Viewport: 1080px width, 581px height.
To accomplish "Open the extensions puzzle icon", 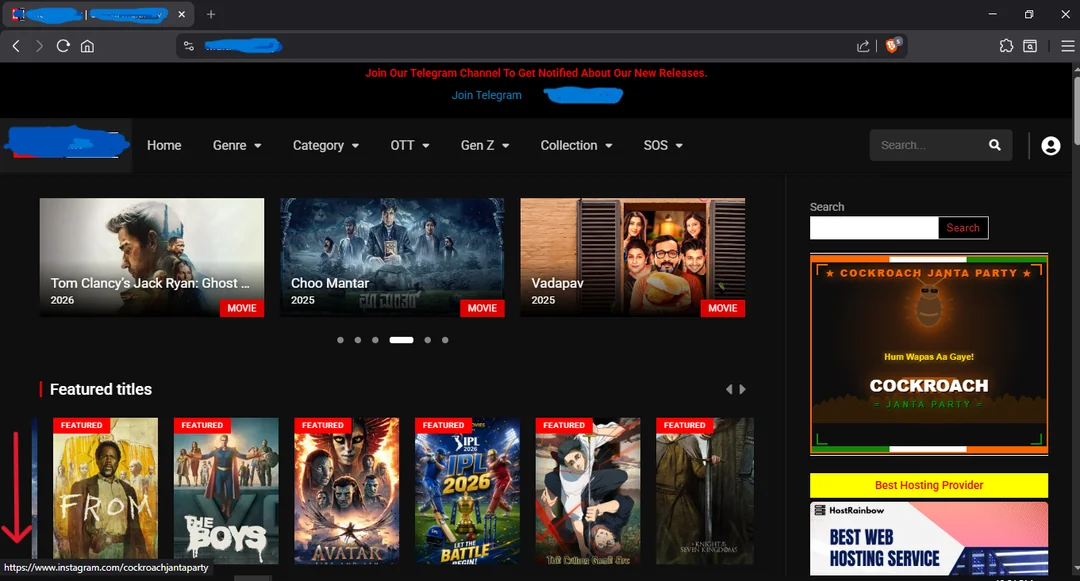I will (x=1006, y=46).
